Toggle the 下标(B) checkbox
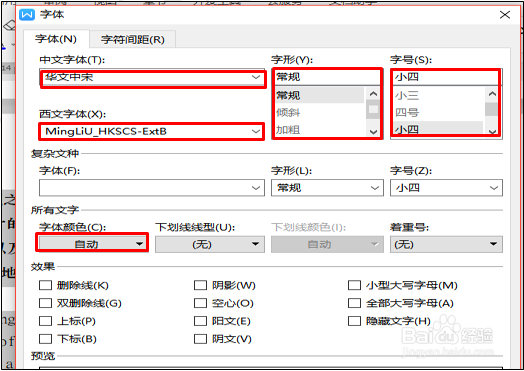This screenshot has width=524, height=371. pos(45,339)
